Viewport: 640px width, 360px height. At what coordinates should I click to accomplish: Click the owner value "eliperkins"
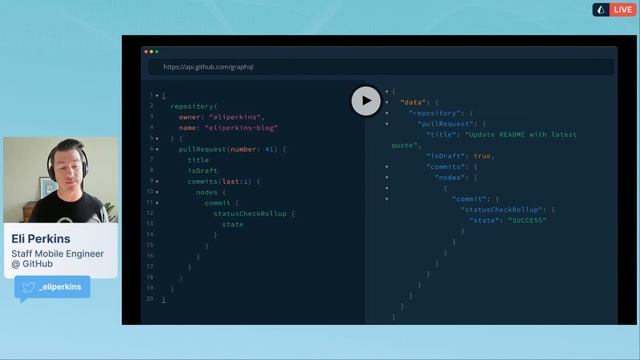tap(235, 117)
